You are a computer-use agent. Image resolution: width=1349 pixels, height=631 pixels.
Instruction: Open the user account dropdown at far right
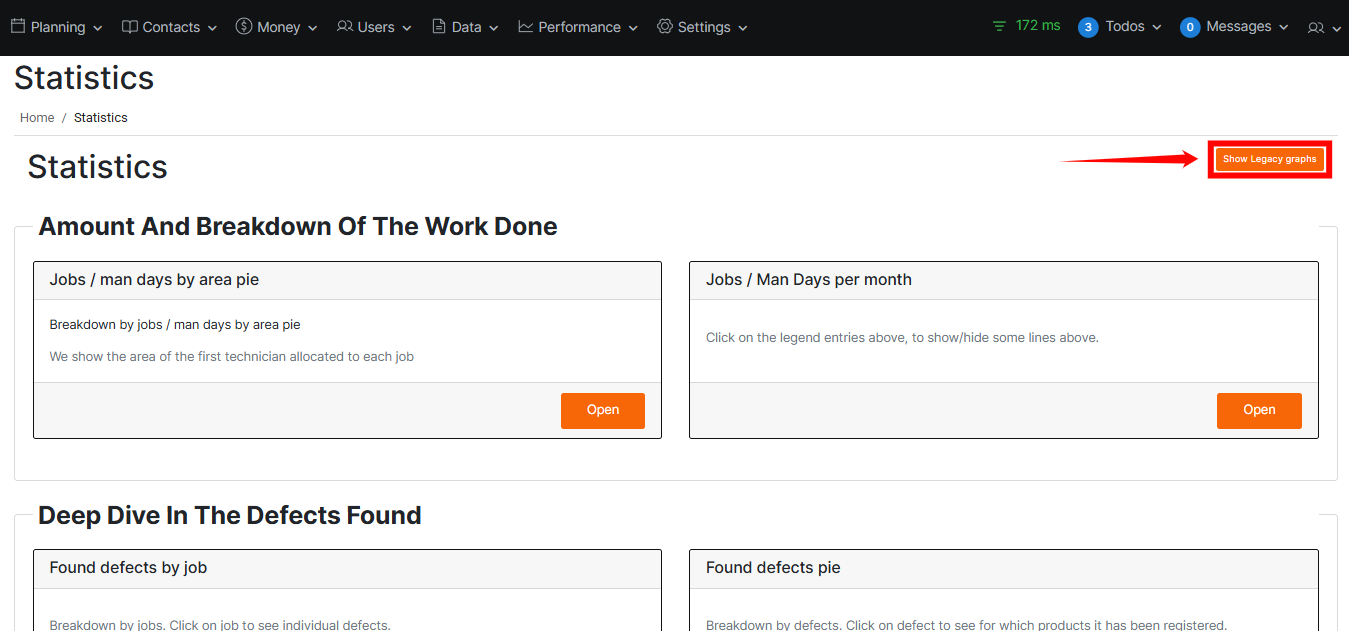[x=1324, y=28]
